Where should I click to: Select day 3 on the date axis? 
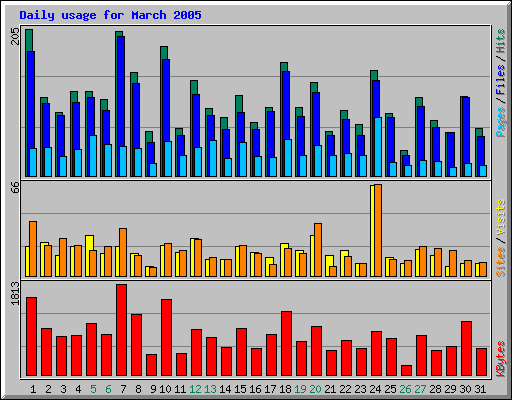(63, 389)
